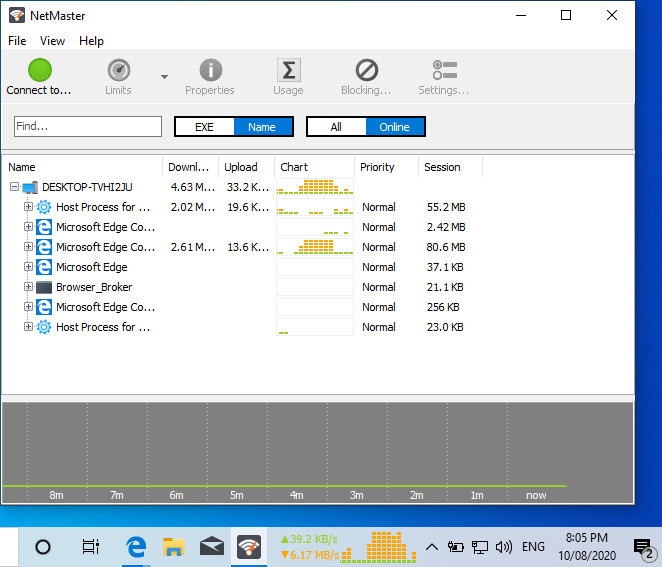Expand the Microsoft Edge 37.1 KB row

[28, 267]
